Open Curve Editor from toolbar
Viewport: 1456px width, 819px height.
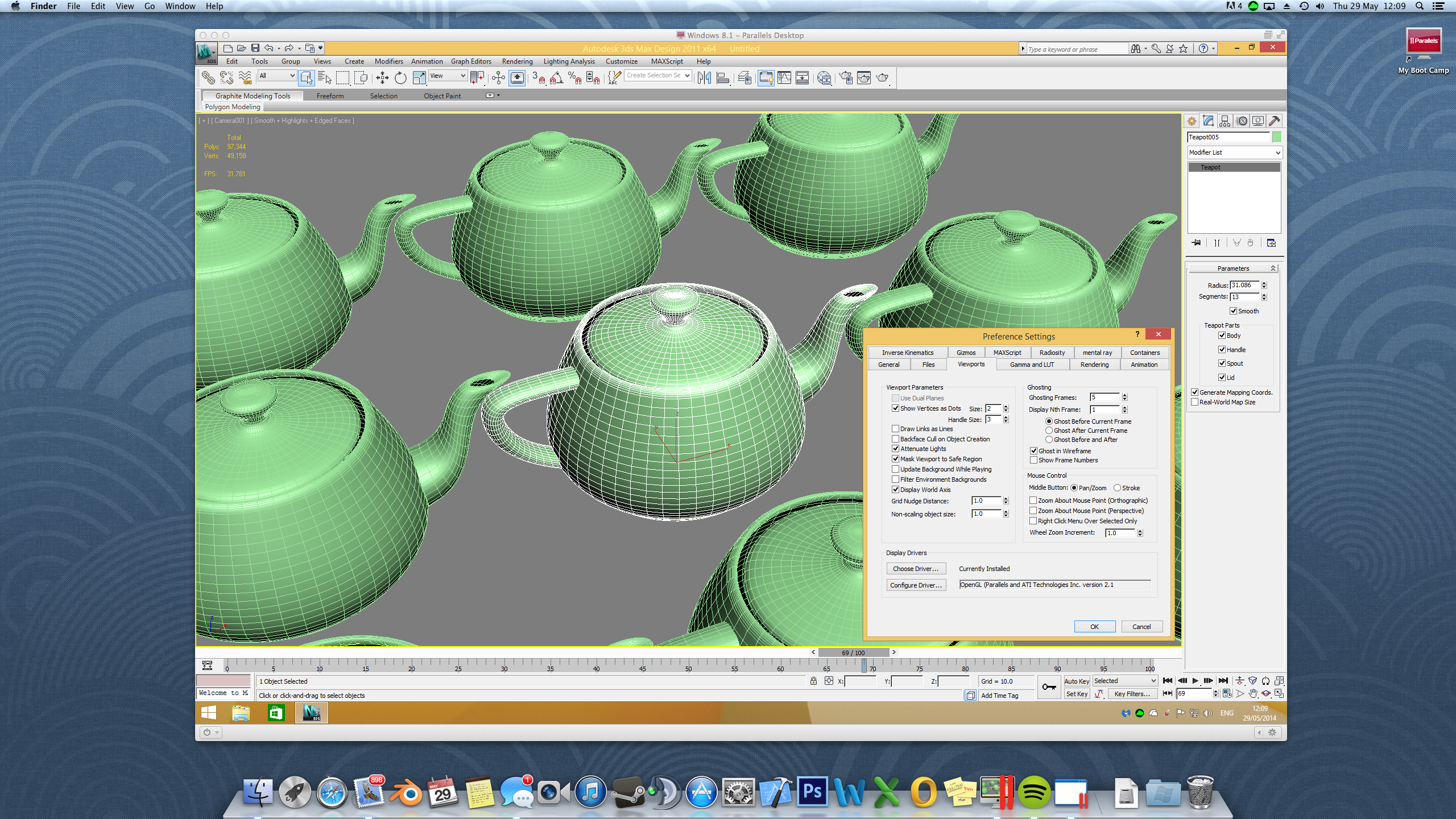(784, 77)
